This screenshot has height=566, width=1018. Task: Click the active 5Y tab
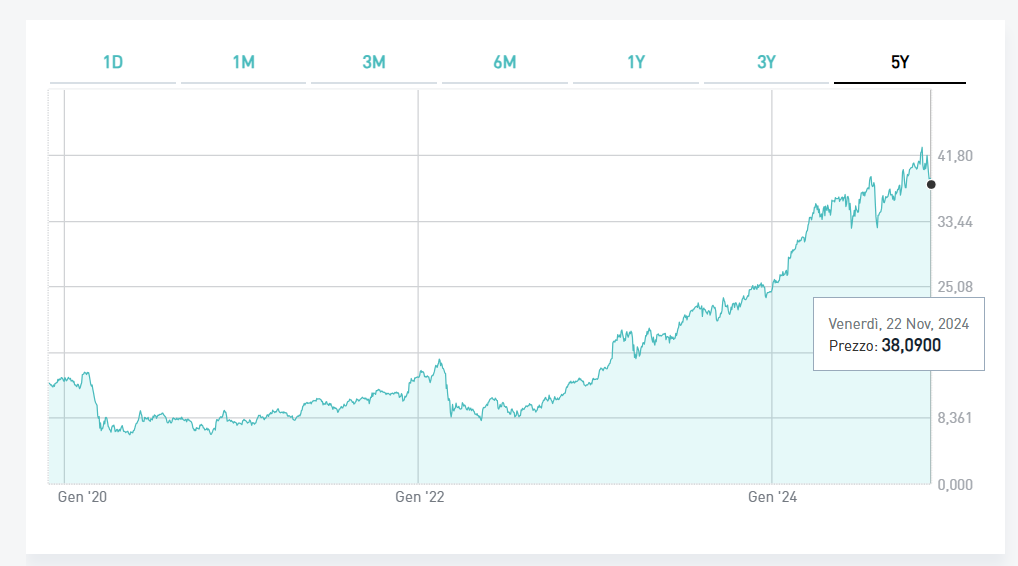(900, 62)
